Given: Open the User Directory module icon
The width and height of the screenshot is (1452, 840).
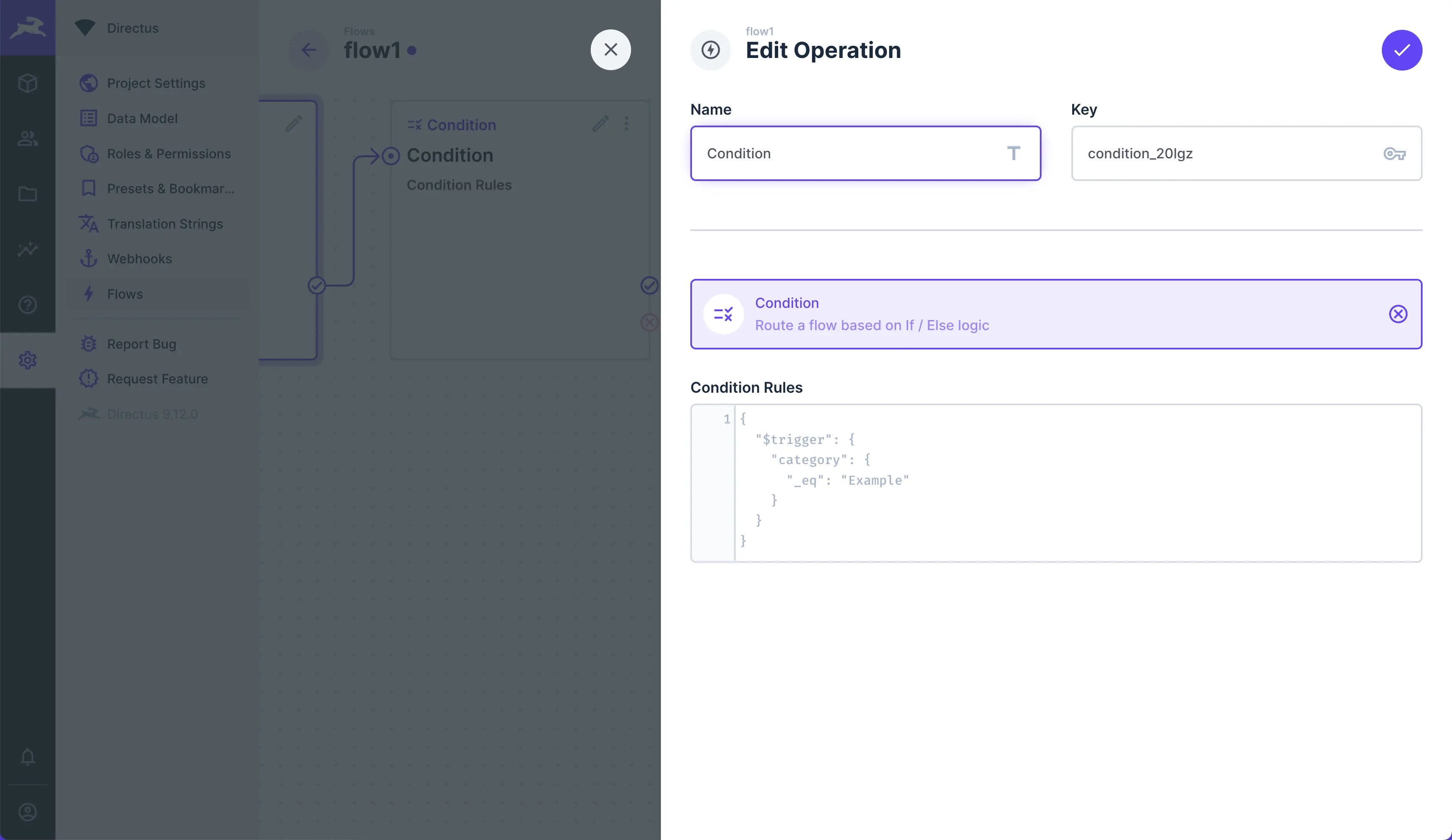Looking at the screenshot, I should click(x=28, y=138).
